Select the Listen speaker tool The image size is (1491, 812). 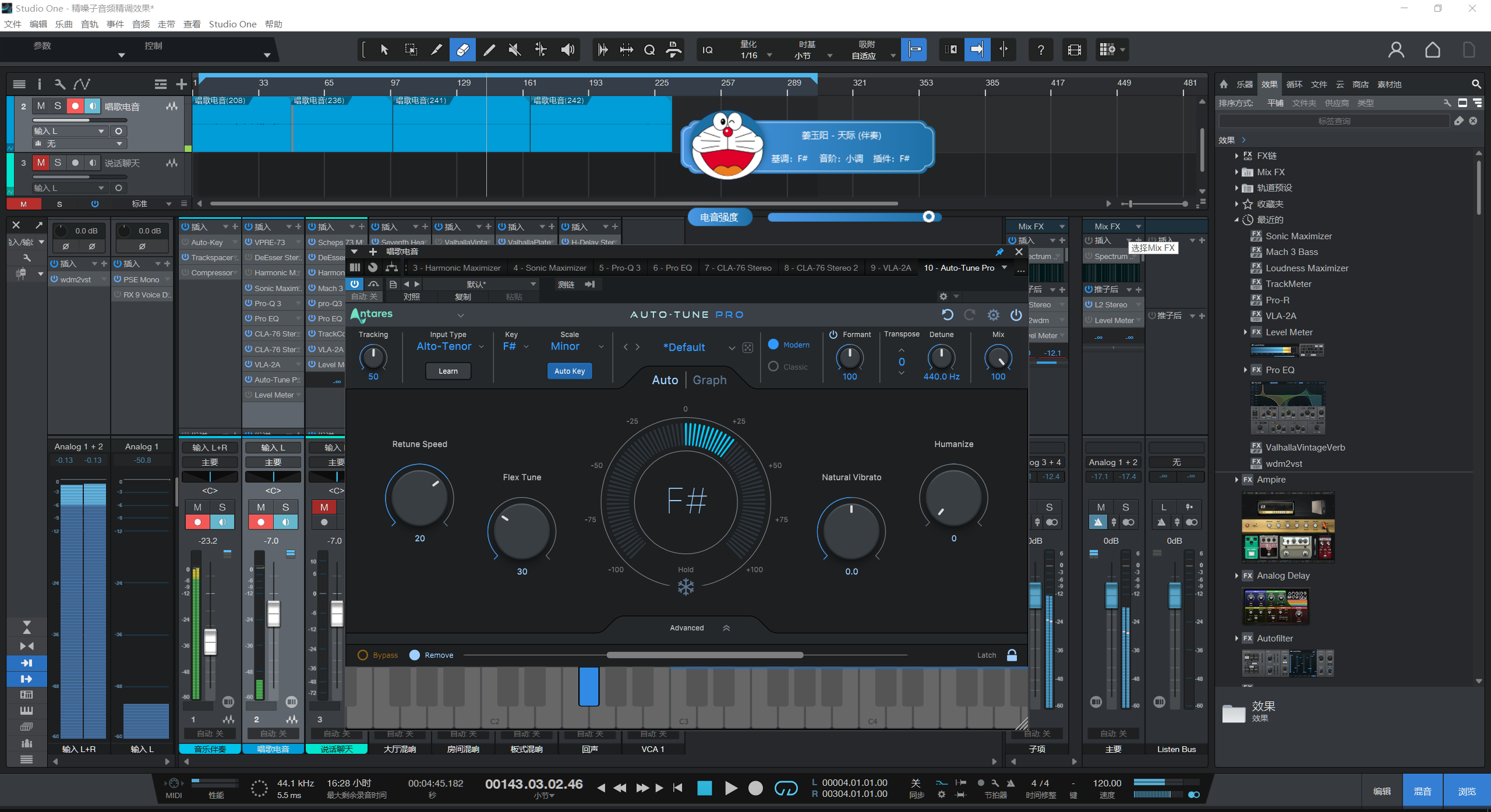(x=568, y=50)
